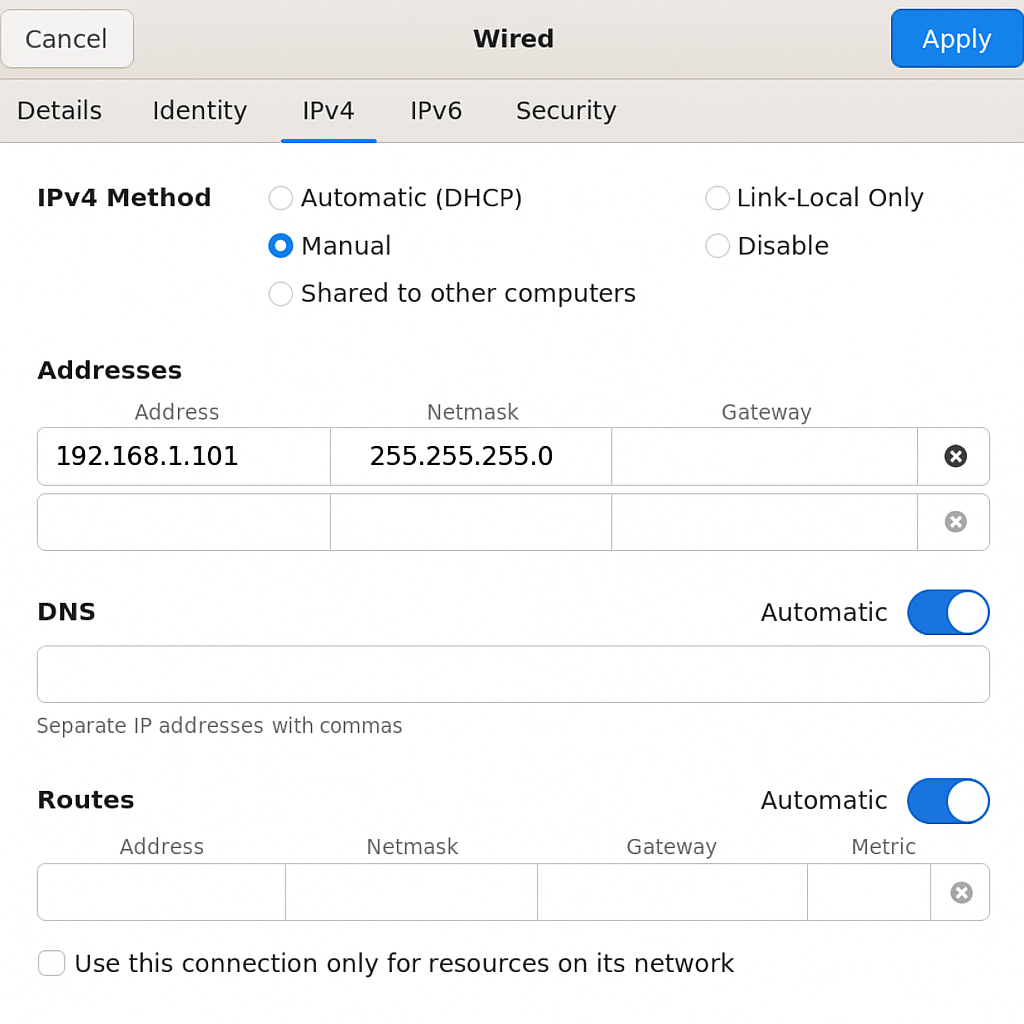Viewport: 1024px width, 1024px height.
Task: Select the Manual IPv4 method
Action: point(280,246)
